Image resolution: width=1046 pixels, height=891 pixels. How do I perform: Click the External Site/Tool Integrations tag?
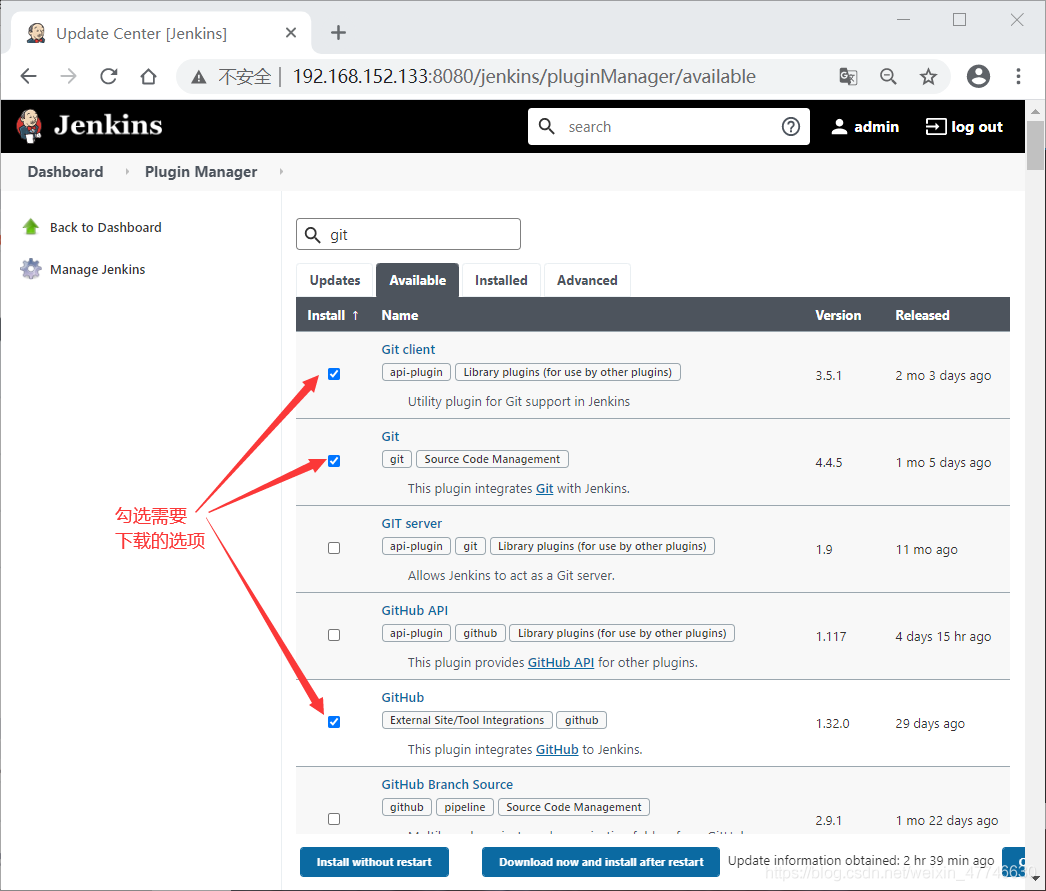467,720
